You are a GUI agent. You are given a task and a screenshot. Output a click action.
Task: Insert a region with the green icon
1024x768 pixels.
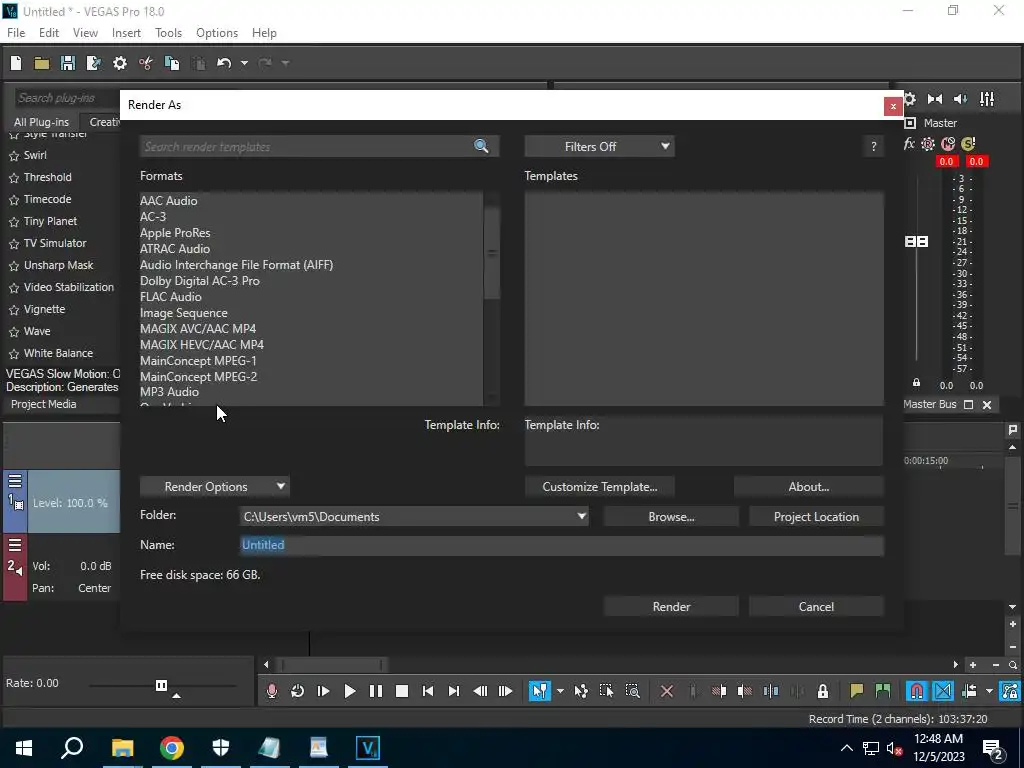tap(883, 691)
